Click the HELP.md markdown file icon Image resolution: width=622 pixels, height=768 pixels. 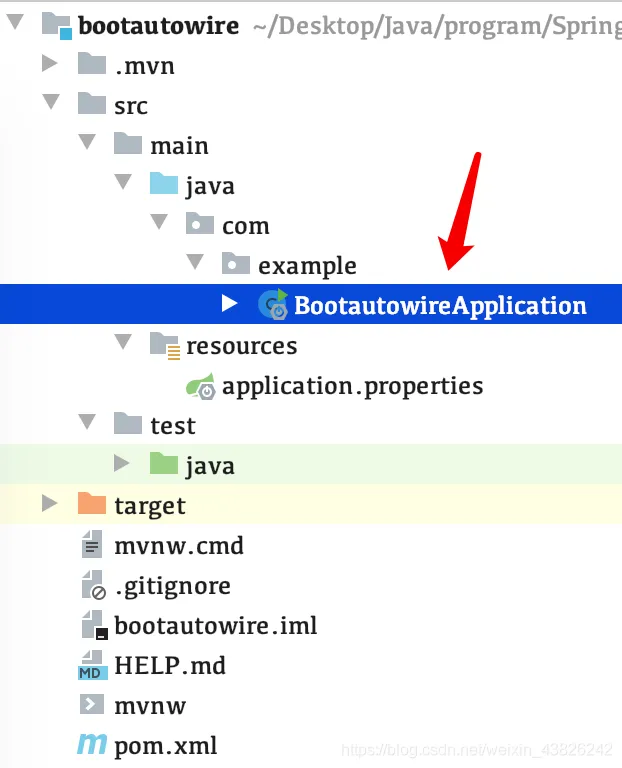point(92,665)
